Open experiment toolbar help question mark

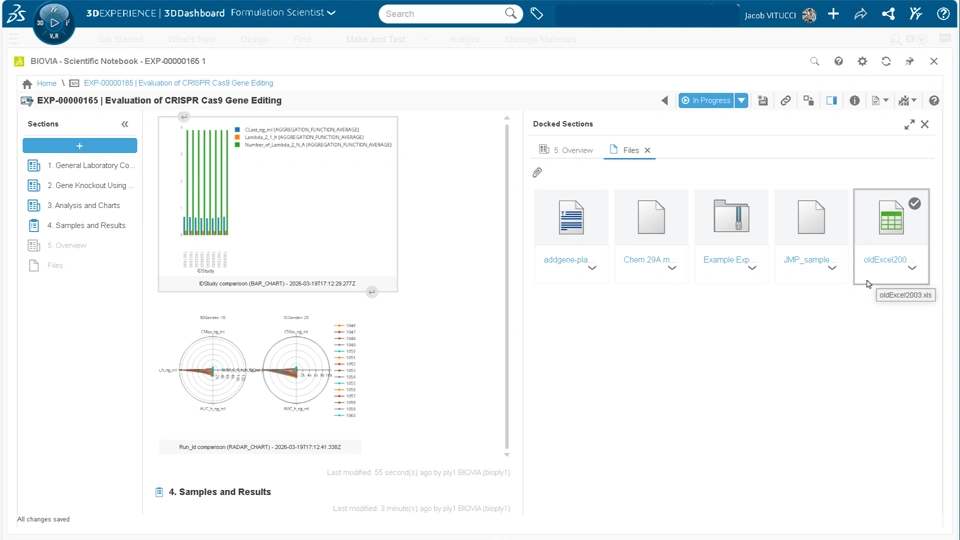click(934, 100)
